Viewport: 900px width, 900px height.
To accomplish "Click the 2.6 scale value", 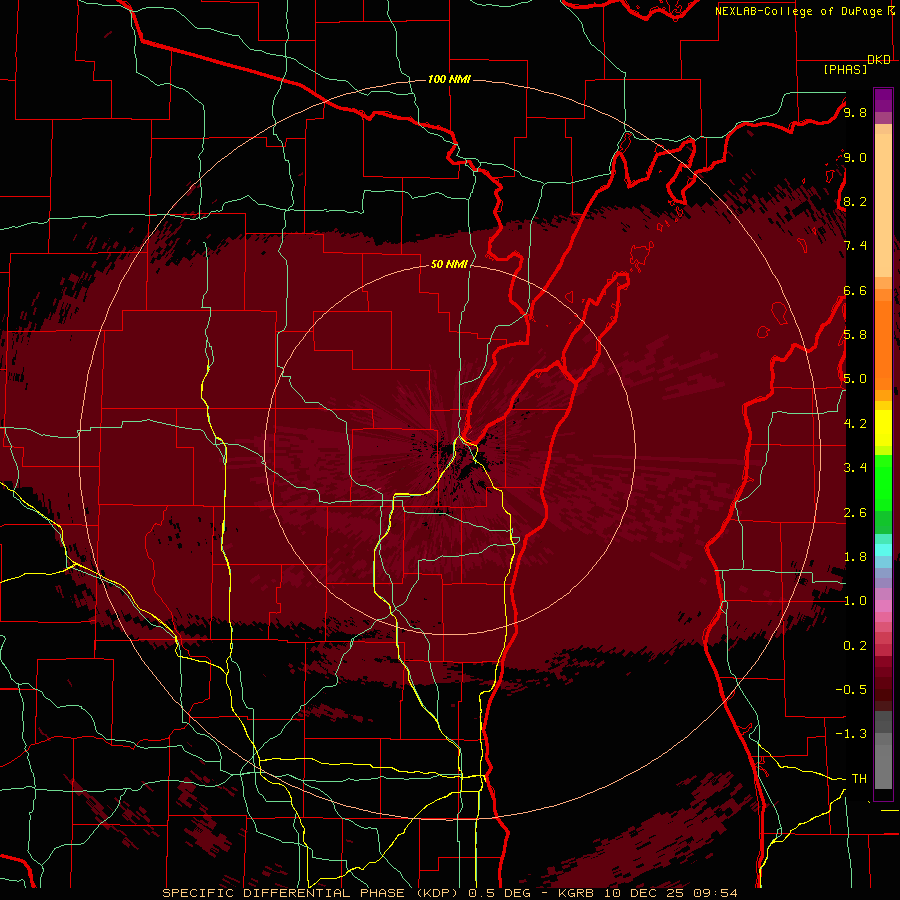I will coord(855,513).
